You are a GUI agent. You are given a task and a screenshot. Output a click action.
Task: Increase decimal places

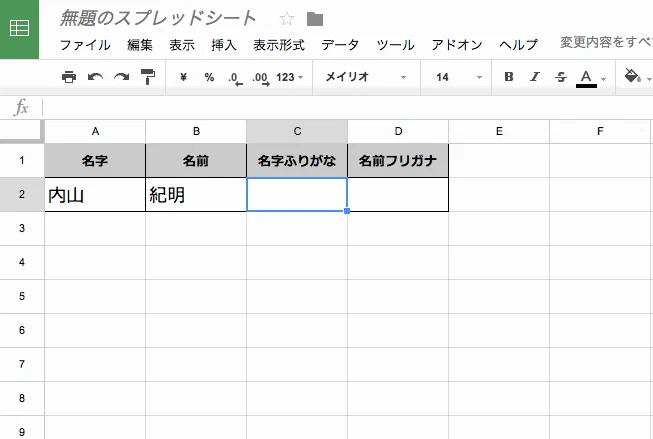pos(261,78)
